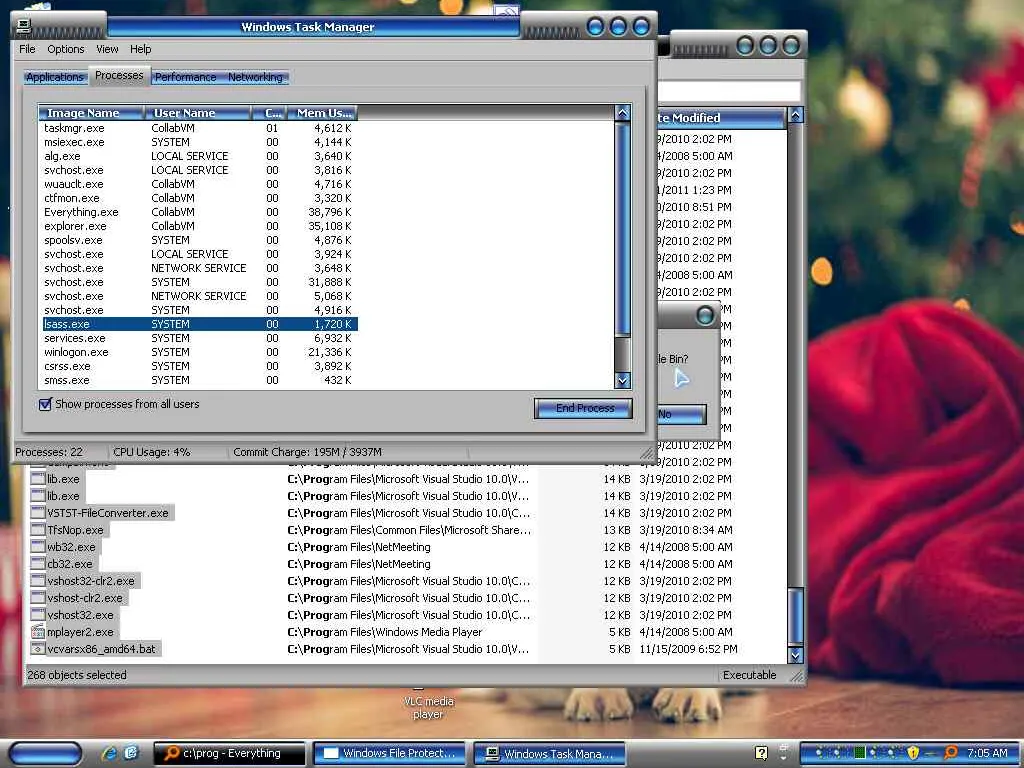Click the second quick launch browser icon
The width and height of the screenshot is (1024, 768).
(131, 753)
